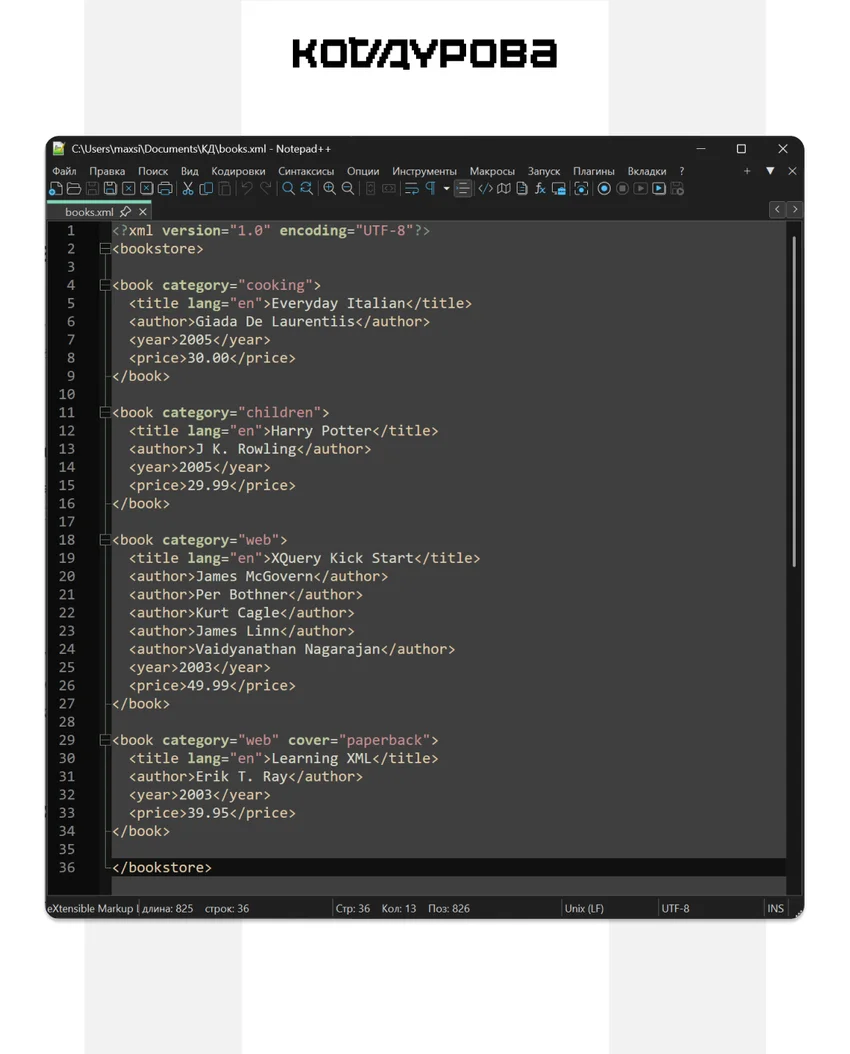
Task: Toggle the pin on books.xml tab
Action: click(x=126, y=212)
